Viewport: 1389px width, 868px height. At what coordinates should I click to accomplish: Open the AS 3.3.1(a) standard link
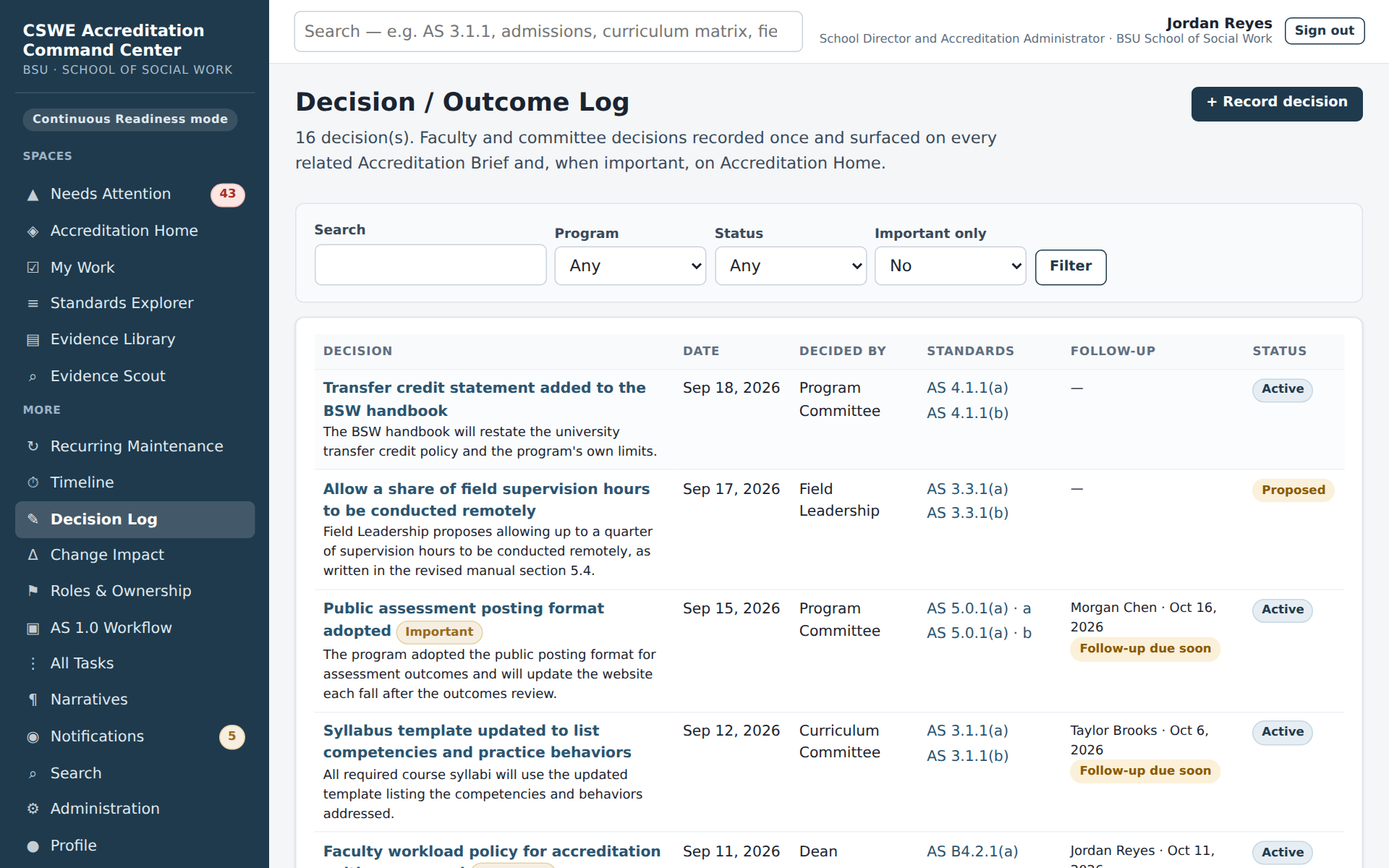(x=967, y=489)
